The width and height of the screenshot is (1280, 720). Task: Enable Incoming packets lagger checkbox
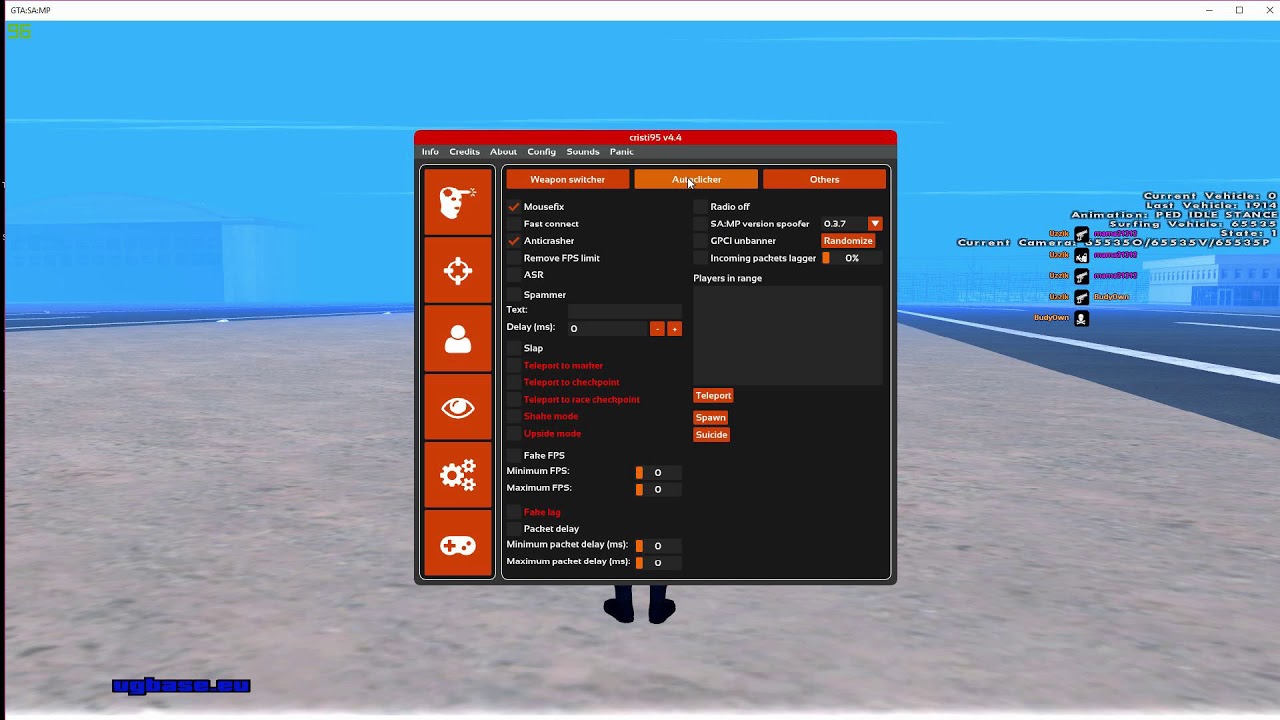tap(701, 258)
